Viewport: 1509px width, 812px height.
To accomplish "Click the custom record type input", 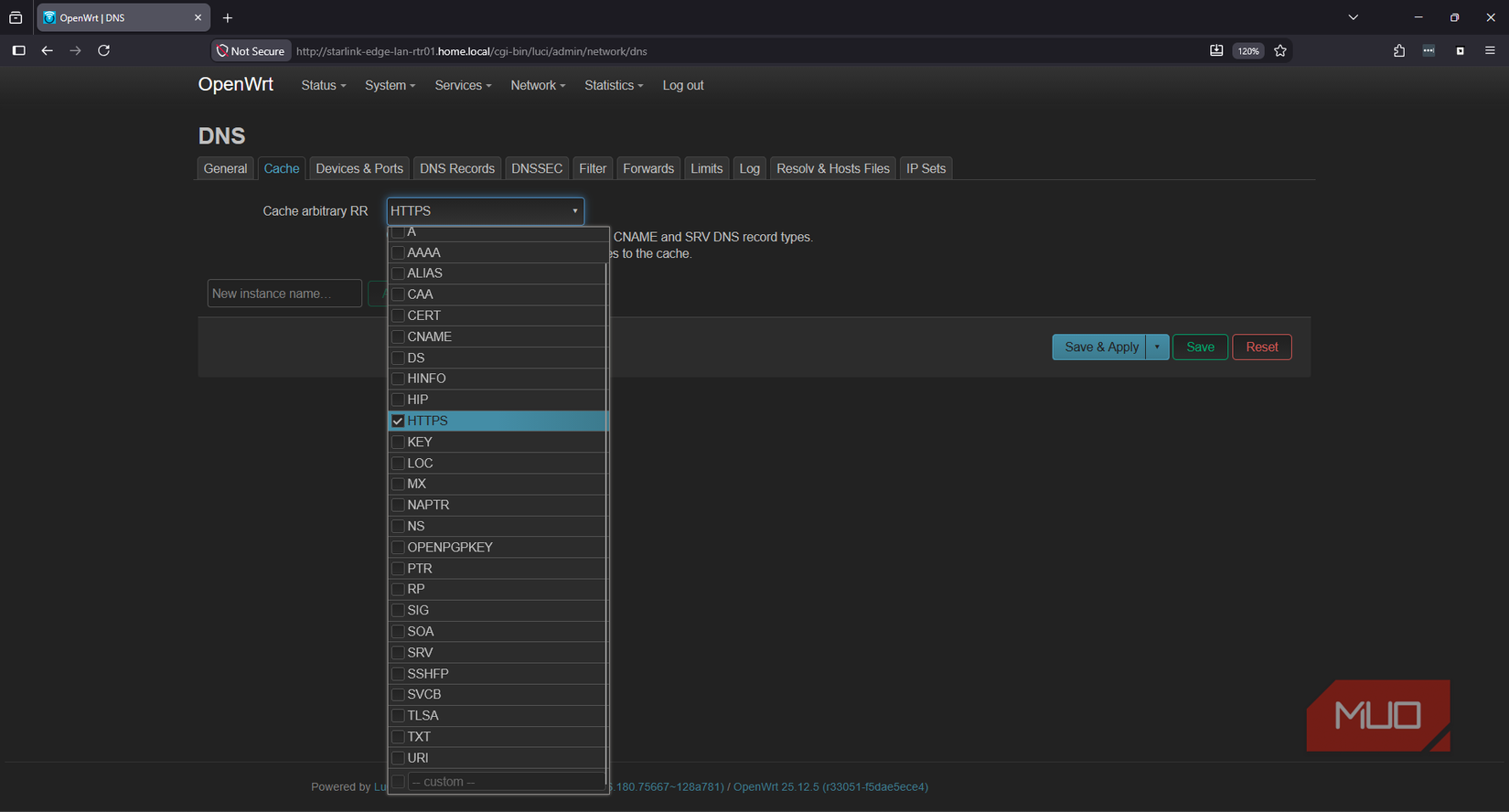I will (x=506, y=782).
